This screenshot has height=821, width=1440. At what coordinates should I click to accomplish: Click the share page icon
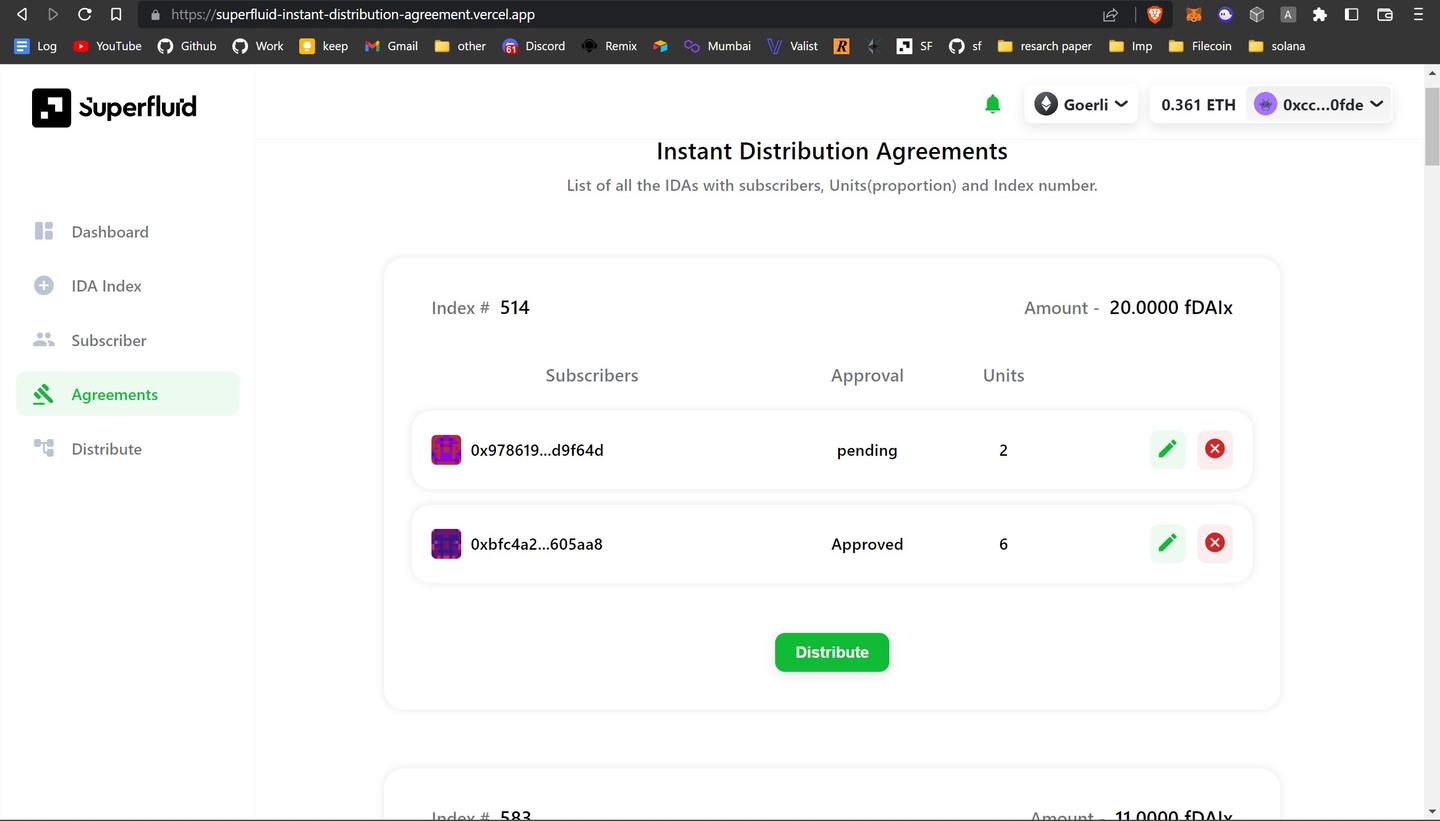[1110, 14]
